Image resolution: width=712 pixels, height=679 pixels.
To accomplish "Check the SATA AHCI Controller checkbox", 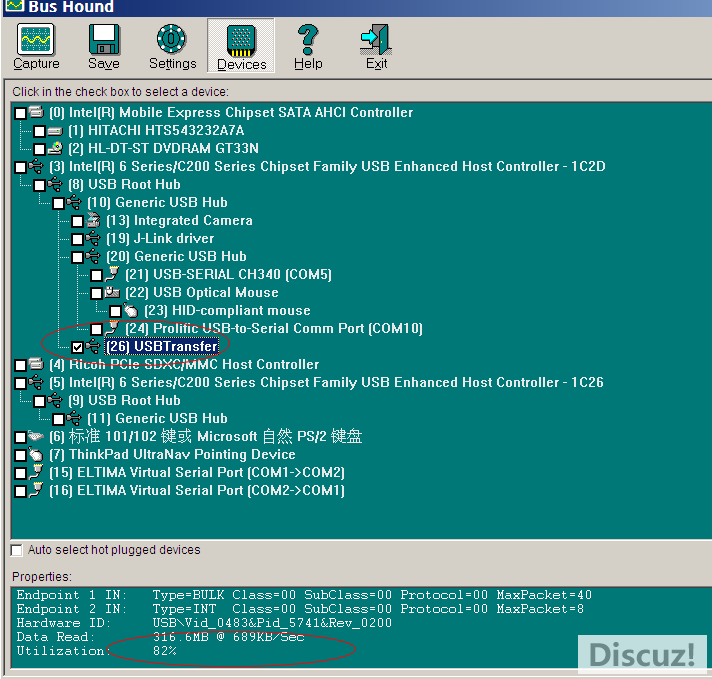I will click(x=20, y=113).
